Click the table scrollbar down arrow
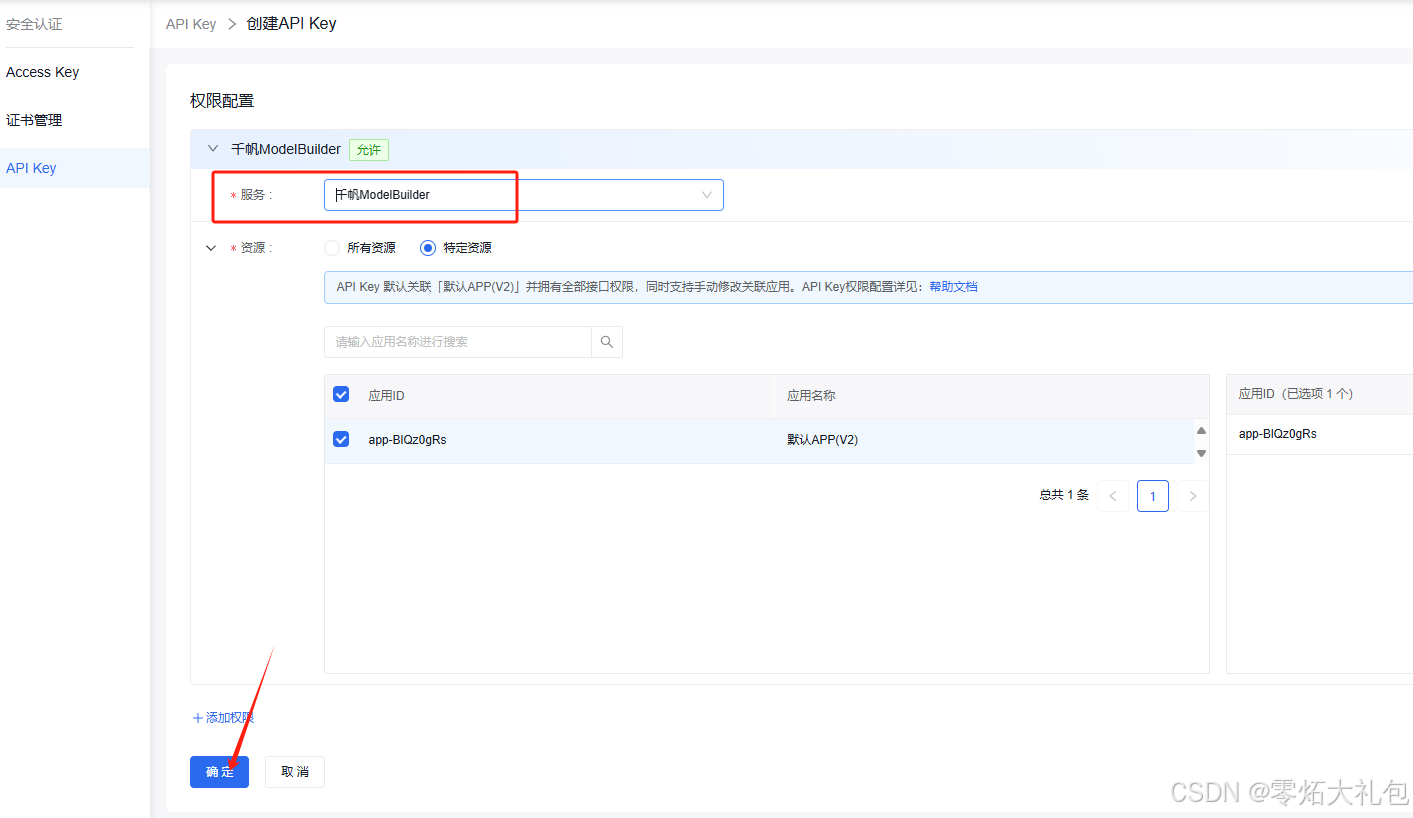Image resolution: width=1413 pixels, height=818 pixels. [x=1202, y=453]
